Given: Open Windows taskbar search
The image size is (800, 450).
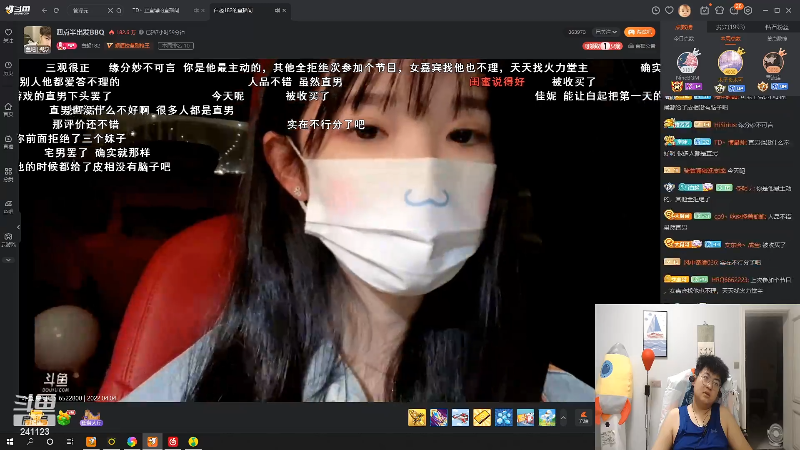Looking at the screenshot, I should [30, 442].
